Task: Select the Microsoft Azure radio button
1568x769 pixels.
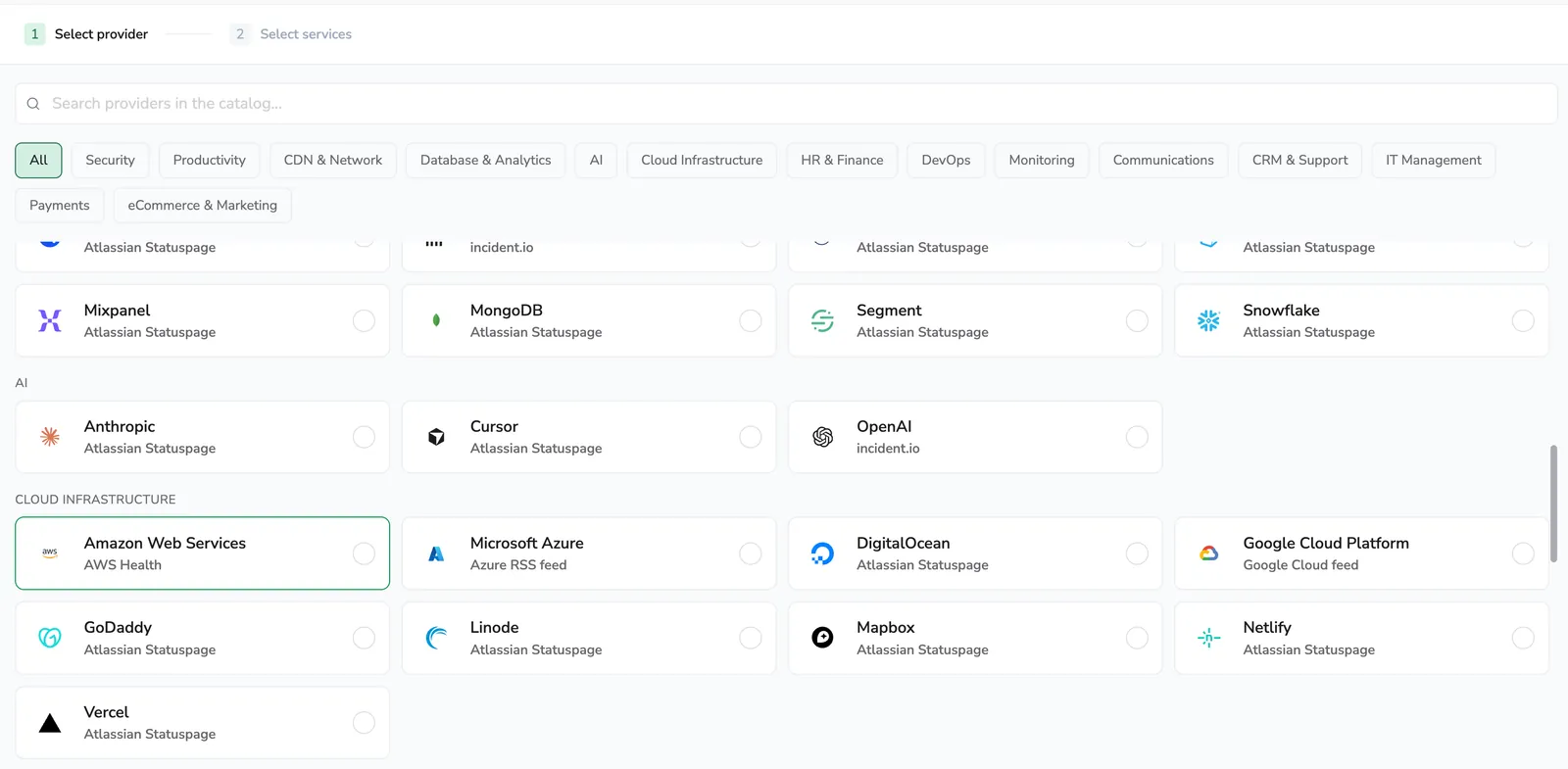Action: (x=751, y=553)
